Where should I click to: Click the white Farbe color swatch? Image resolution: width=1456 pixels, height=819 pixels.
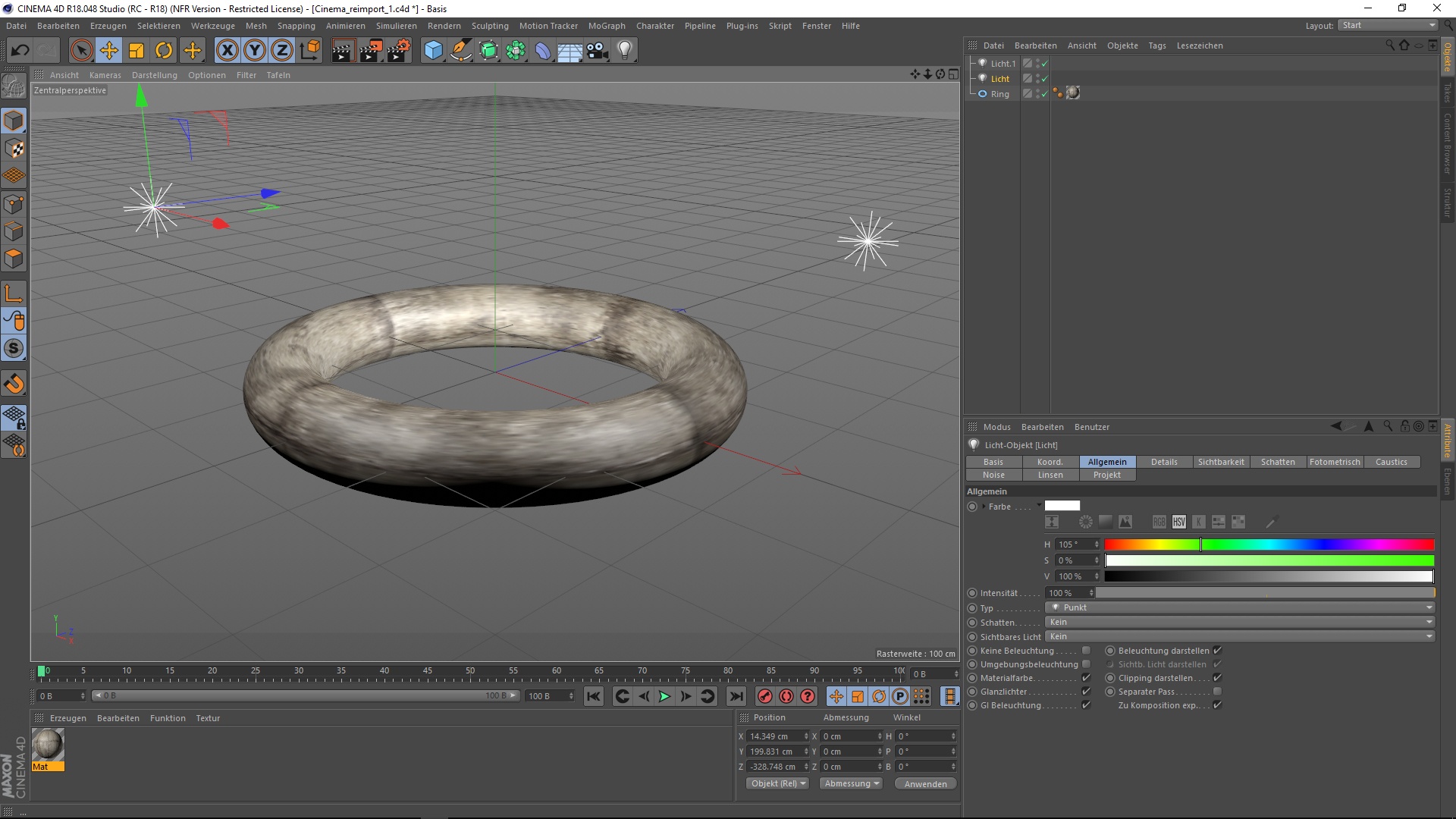pyautogui.click(x=1062, y=506)
